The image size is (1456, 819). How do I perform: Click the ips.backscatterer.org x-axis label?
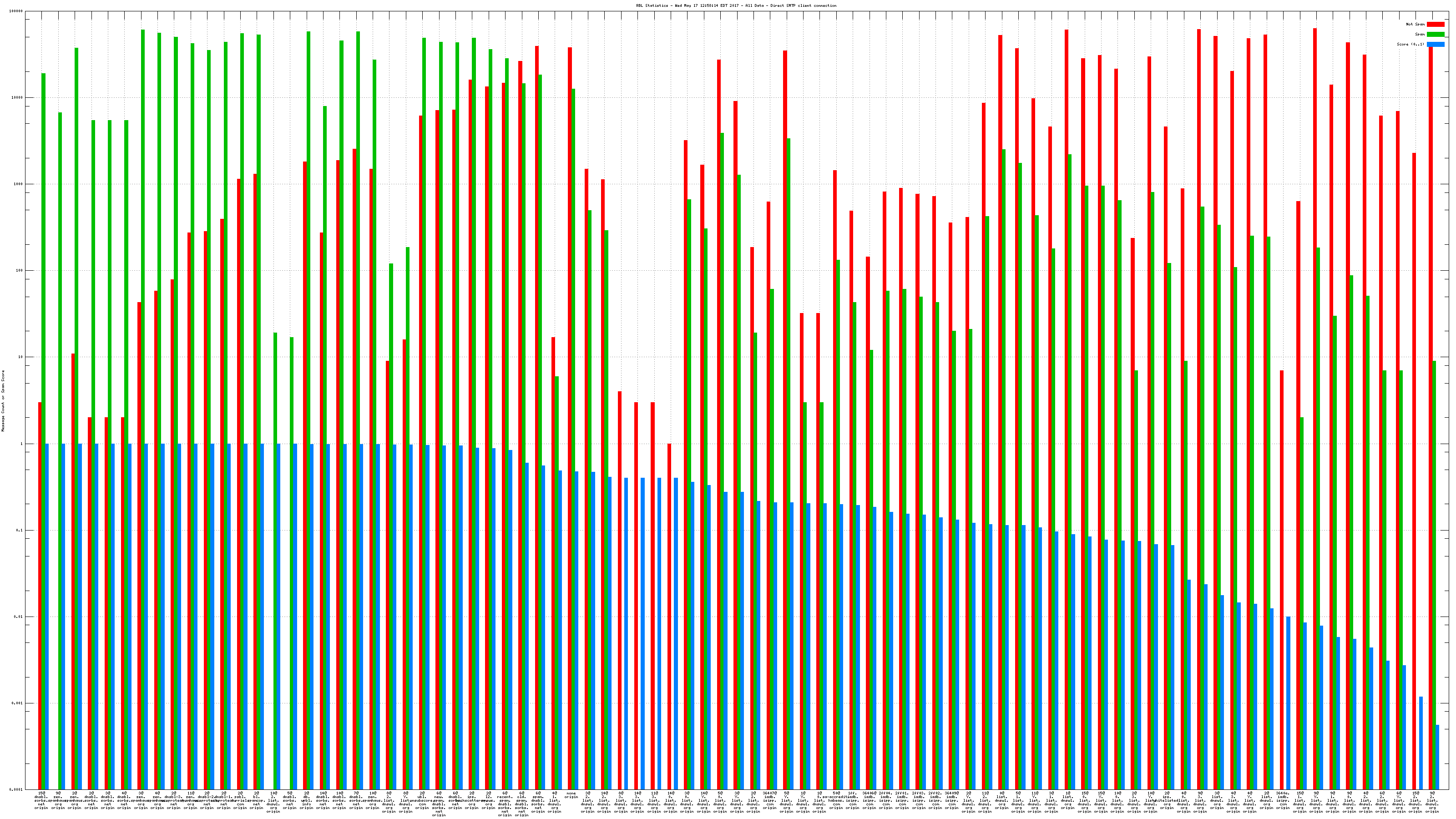(472, 800)
